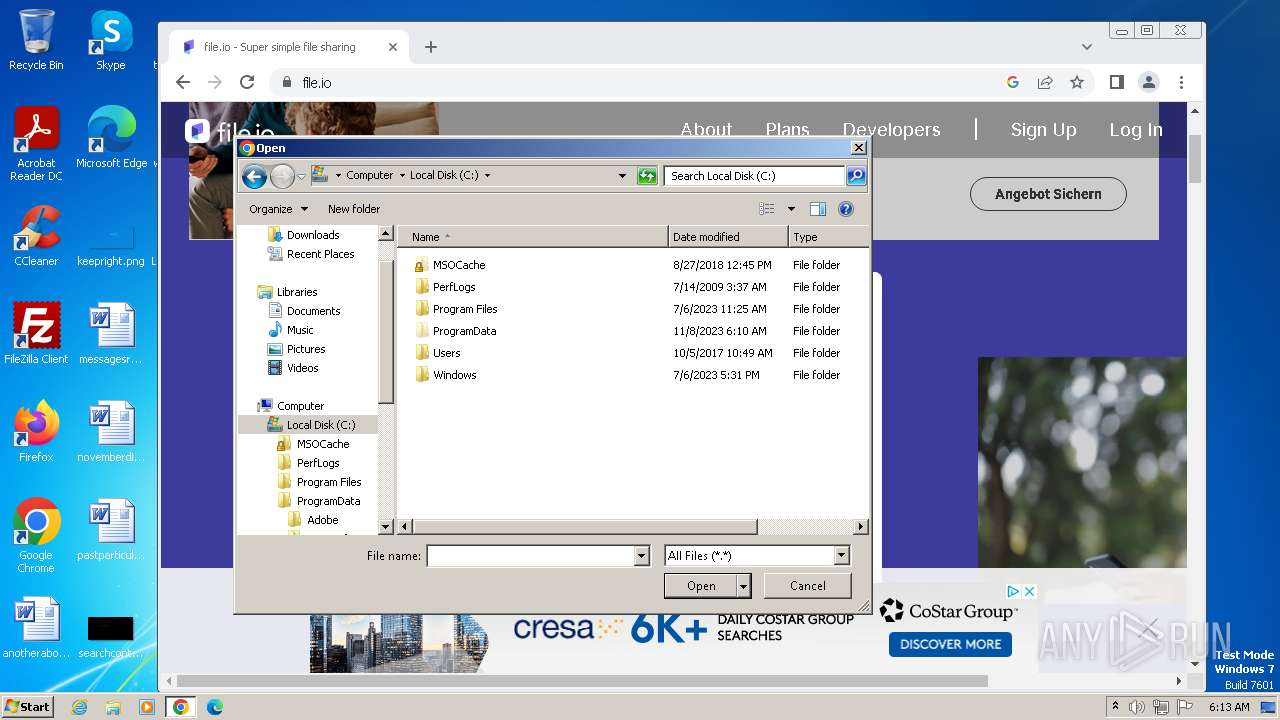Toggle the preview pane icon
The image size is (1280, 720).
(x=818, y=209)
